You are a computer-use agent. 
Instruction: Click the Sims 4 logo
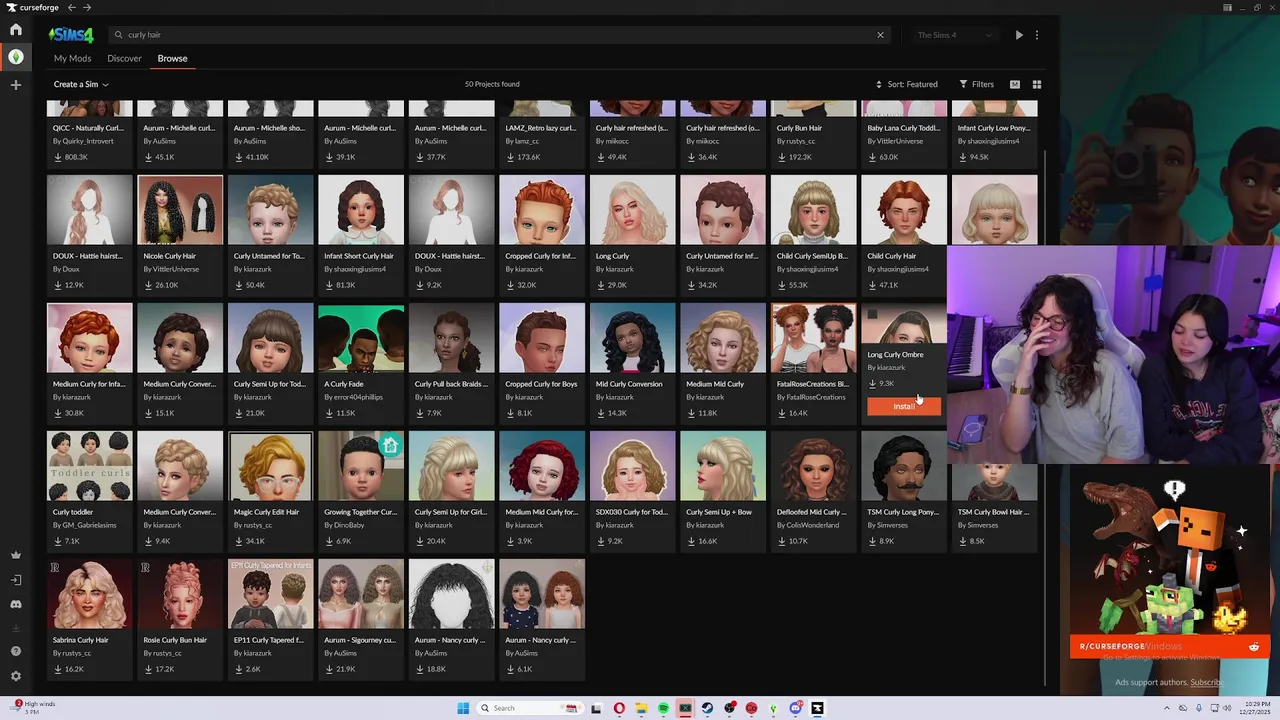point(71,35)
